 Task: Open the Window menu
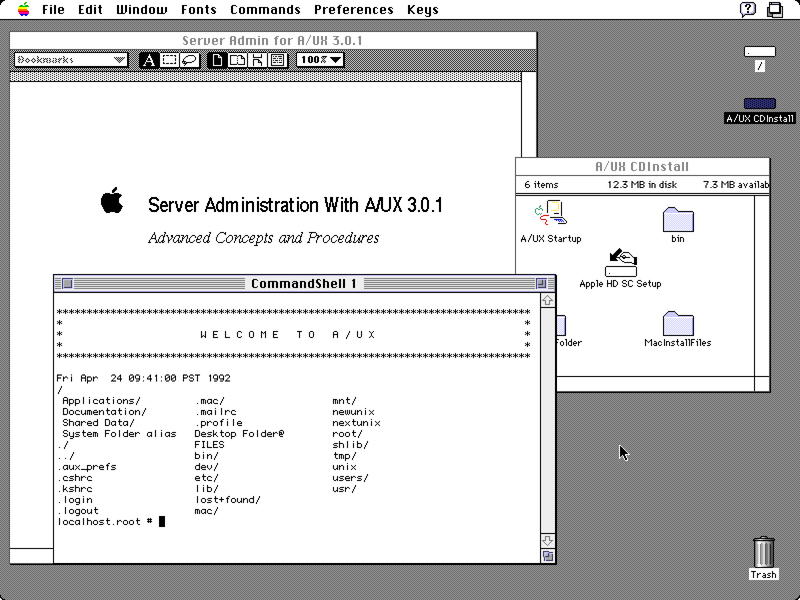pos(141,10)
